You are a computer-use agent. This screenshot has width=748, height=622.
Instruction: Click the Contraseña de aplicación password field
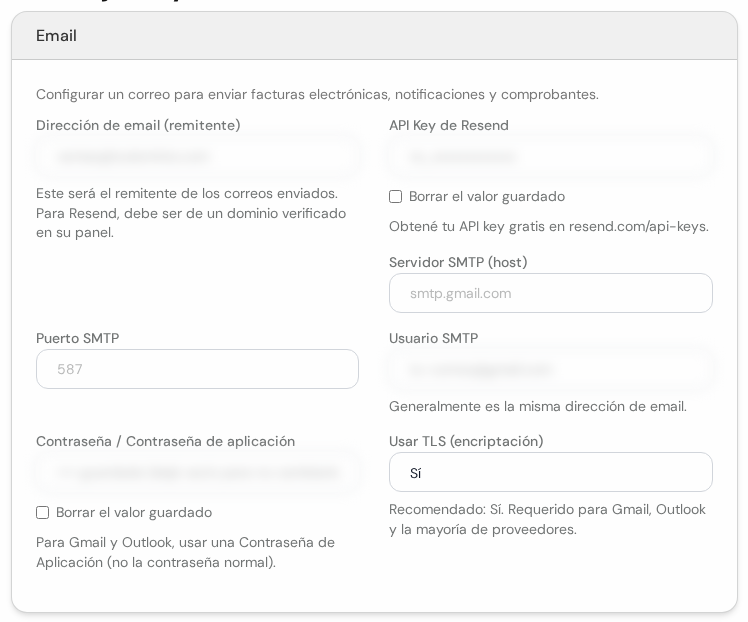197,472
